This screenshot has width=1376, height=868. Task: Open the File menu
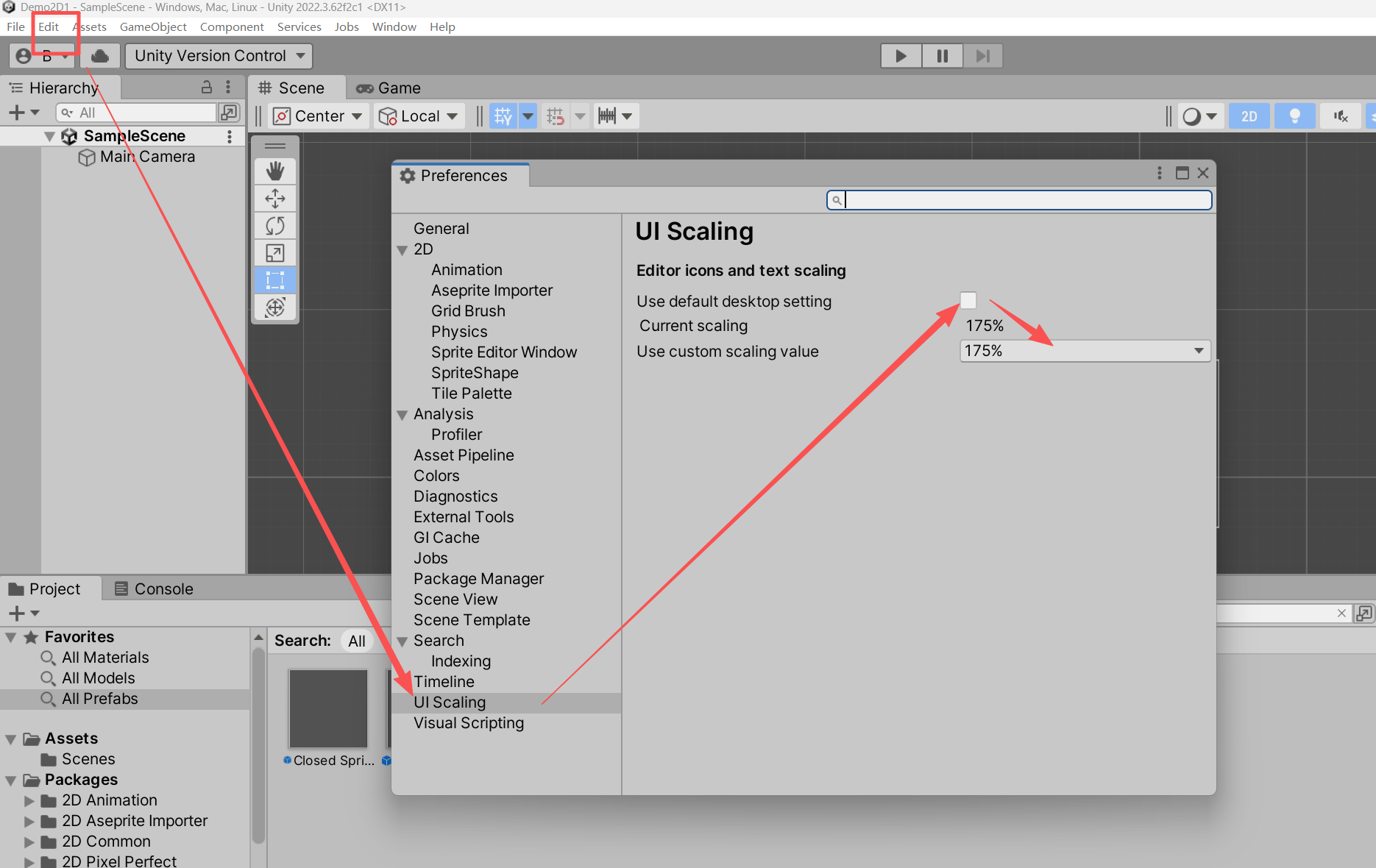click(x=15, y=26)
